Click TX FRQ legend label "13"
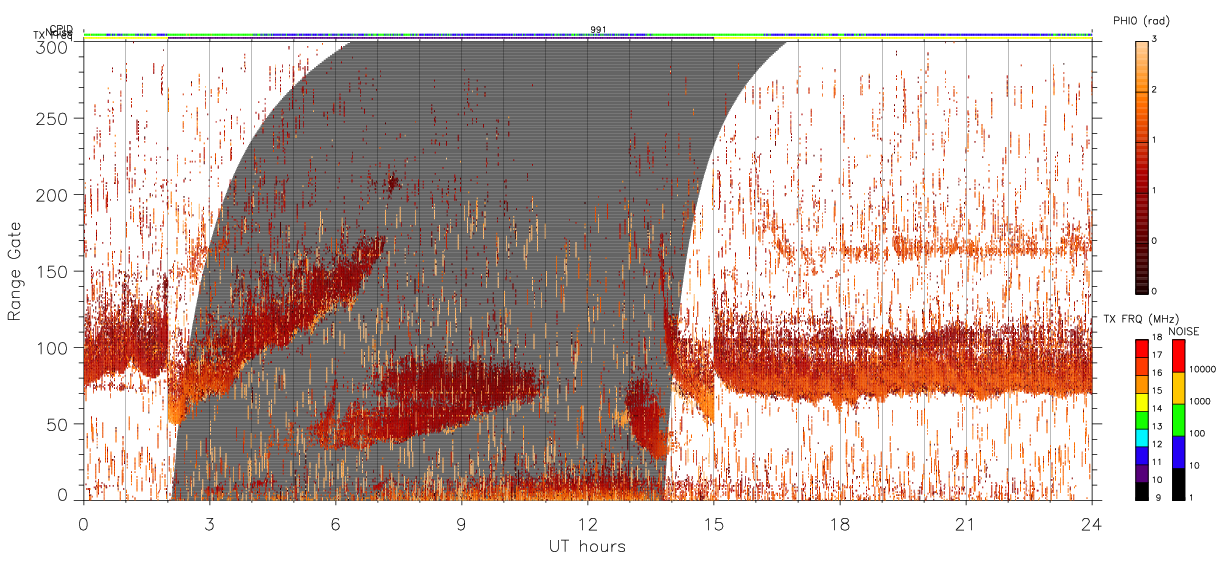The width and height of the screenshot is (1228, 567). [x=1157, y=426]
